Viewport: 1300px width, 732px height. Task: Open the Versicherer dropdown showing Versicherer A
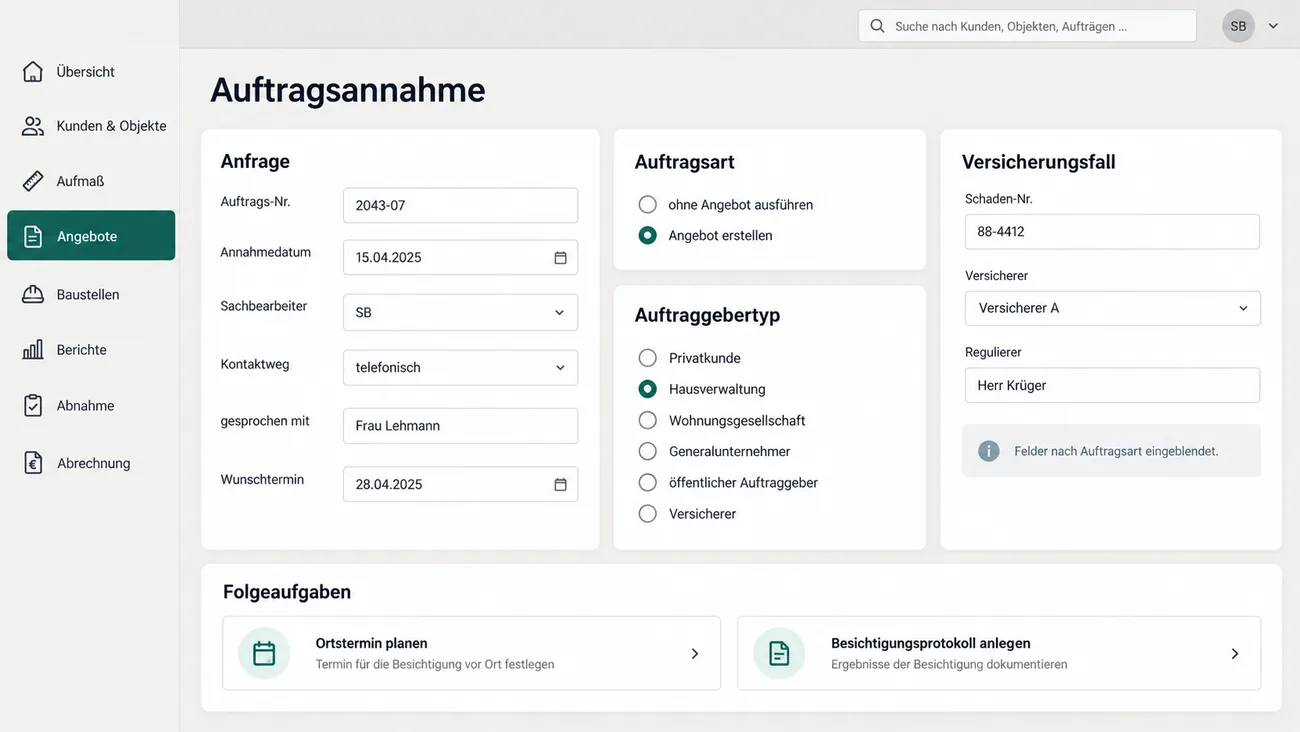tap(1112, 308)
